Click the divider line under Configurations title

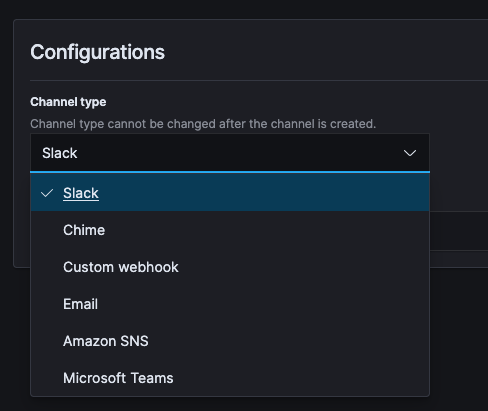(x=259, y=80)
